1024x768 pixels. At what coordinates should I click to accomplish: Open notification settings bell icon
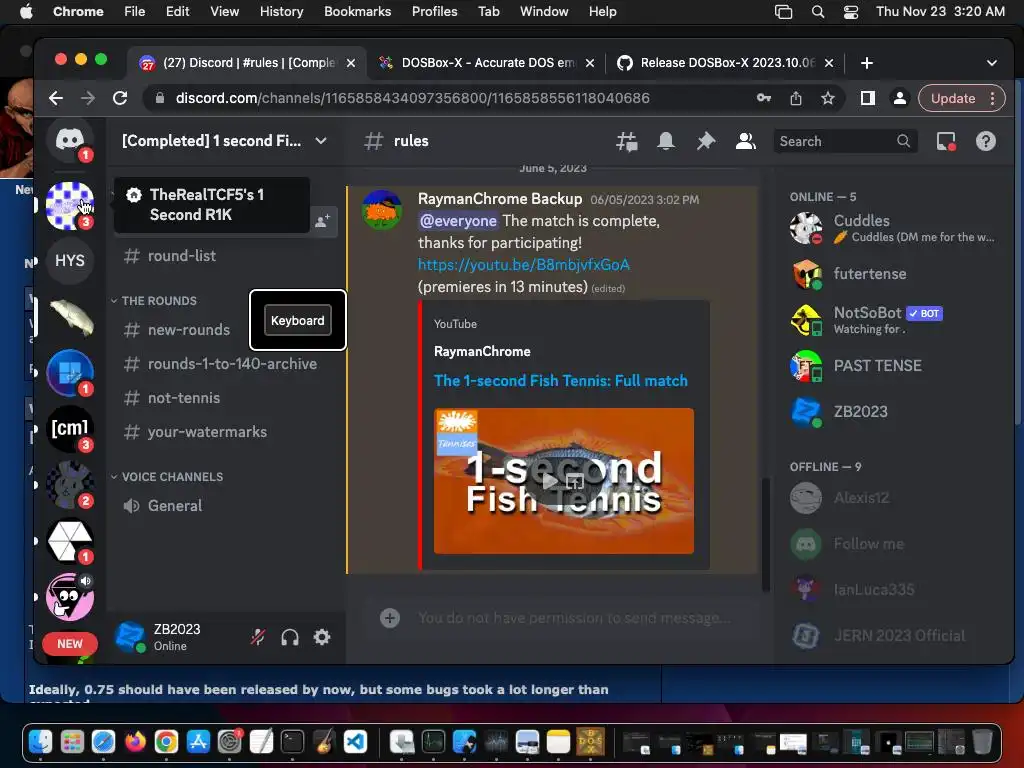pos(666,141)
